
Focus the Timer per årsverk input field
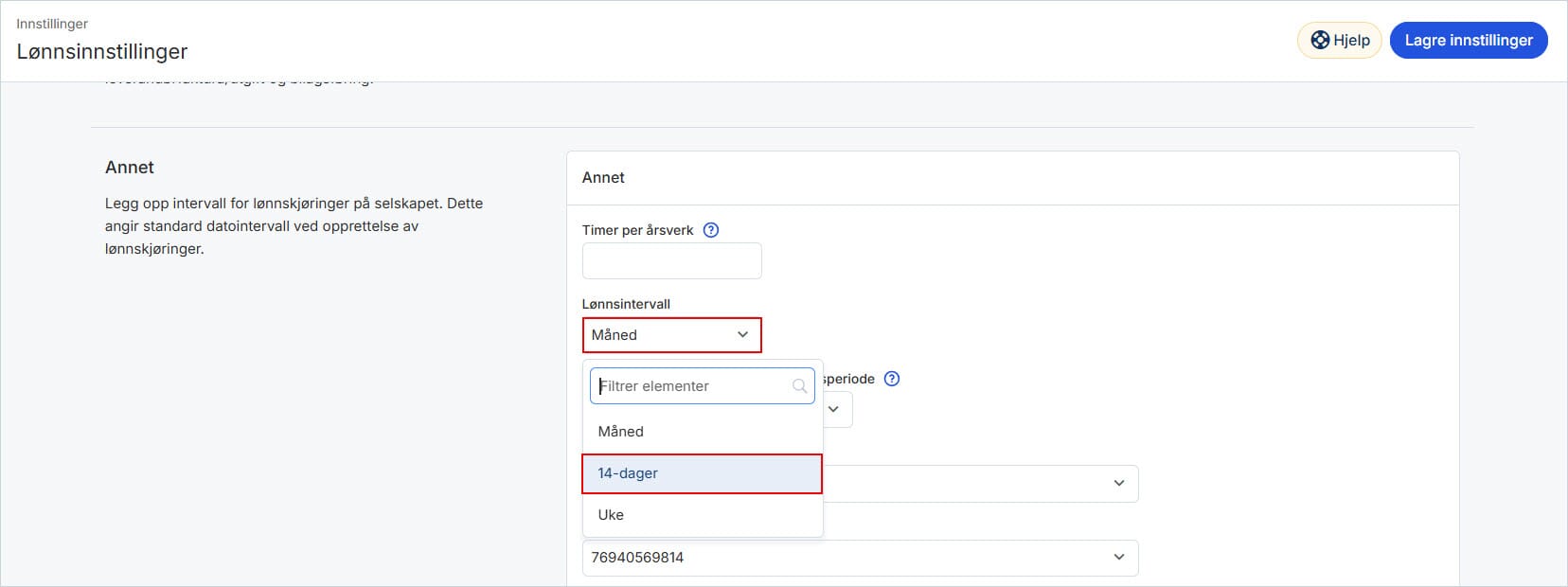click(671, 260)
